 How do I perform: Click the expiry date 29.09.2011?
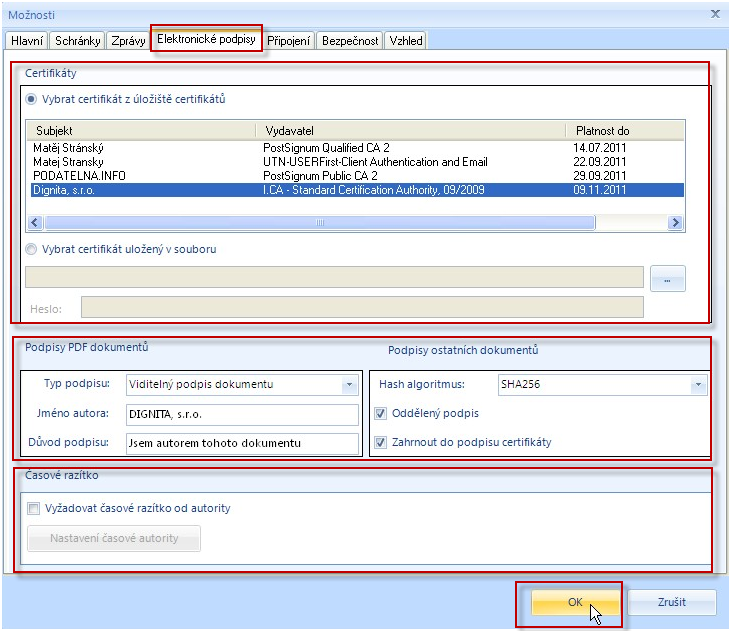tap(600, 176)
